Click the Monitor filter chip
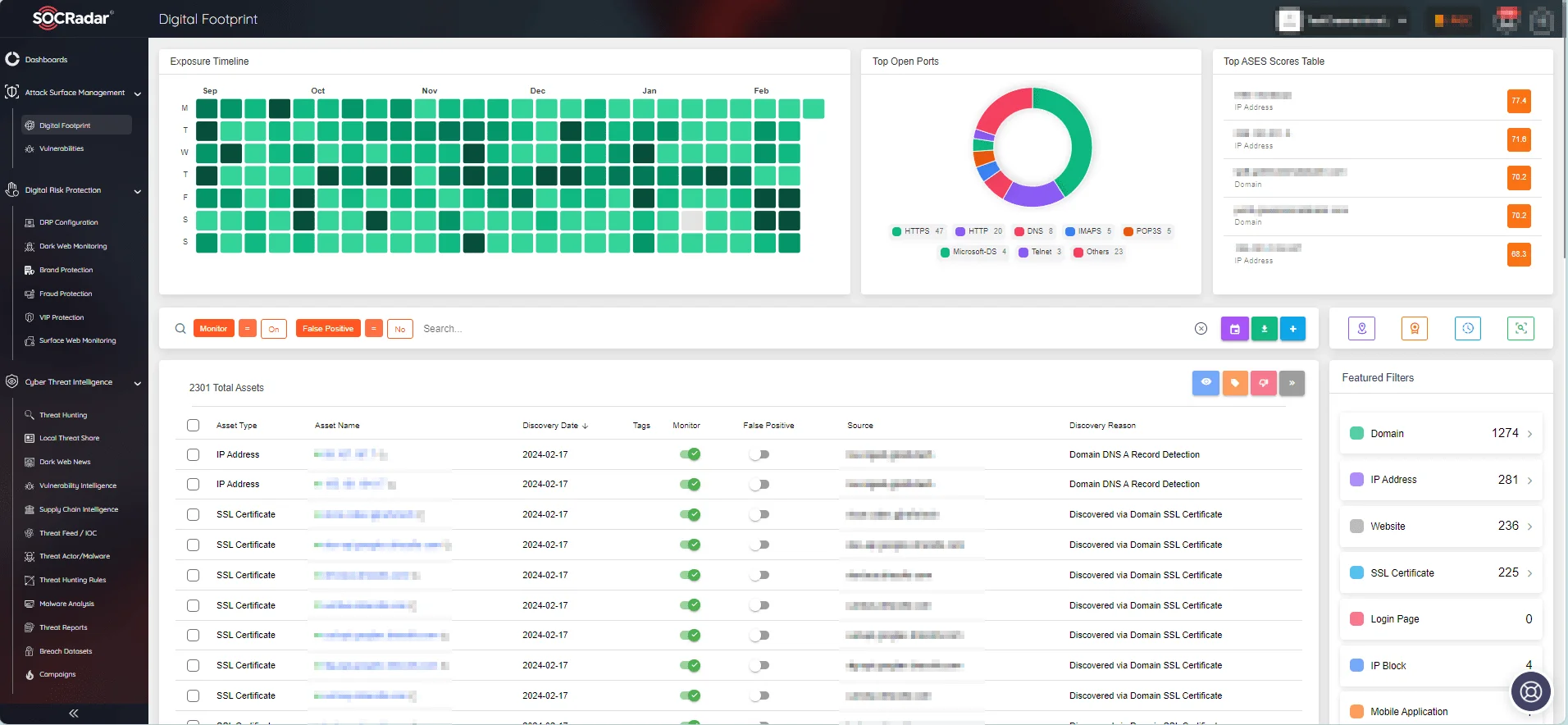 pyautogui.click(x=213, y=329)
